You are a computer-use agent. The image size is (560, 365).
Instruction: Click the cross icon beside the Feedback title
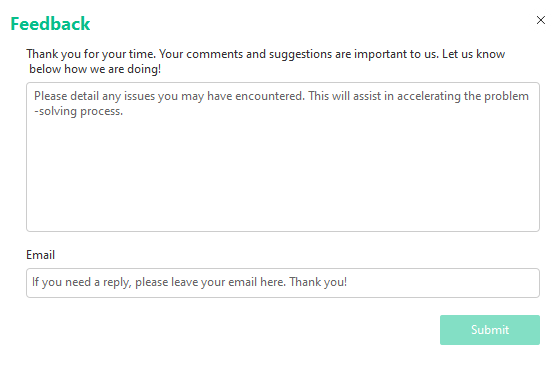click(541, 20)
